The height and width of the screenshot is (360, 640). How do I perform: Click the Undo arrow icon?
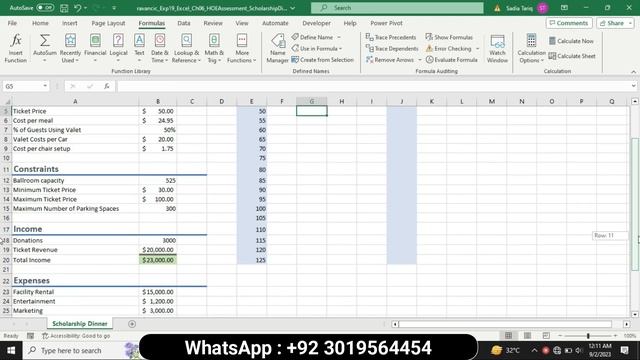tap(78, 8)
